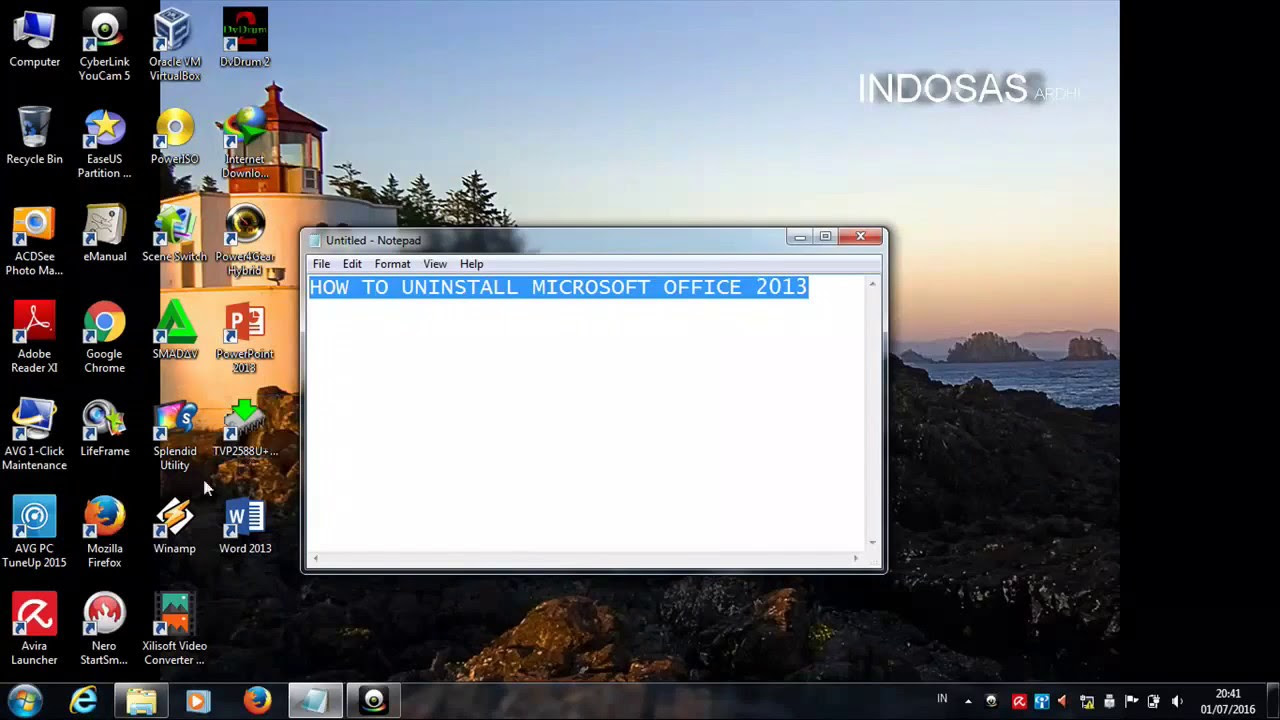Select Avira Launcher desktop icon
Image resolution: width=1280 pixels, height=720 pixels.
tap(34, 630)
